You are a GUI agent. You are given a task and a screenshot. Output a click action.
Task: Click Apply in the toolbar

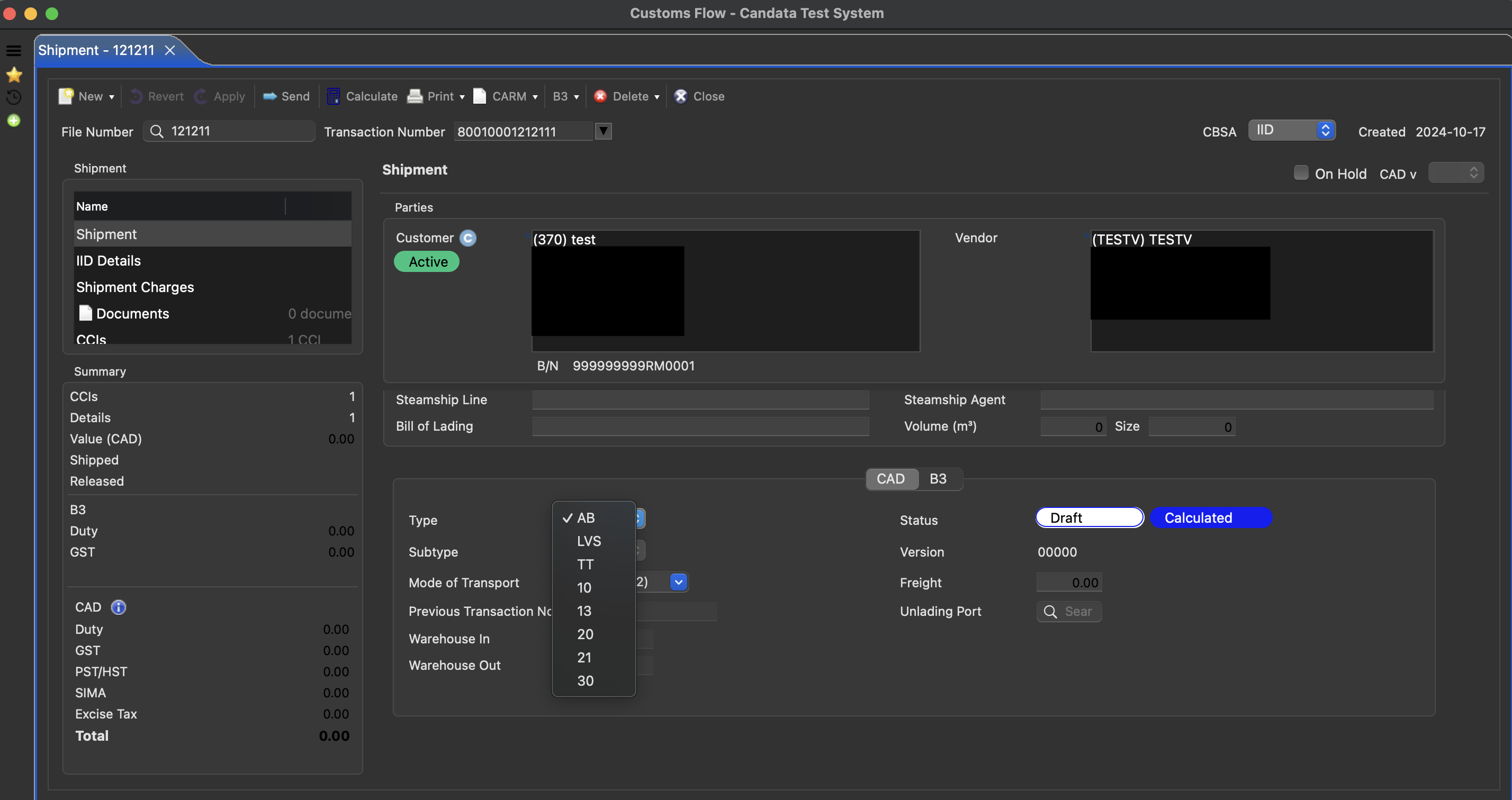coord(220,96)
